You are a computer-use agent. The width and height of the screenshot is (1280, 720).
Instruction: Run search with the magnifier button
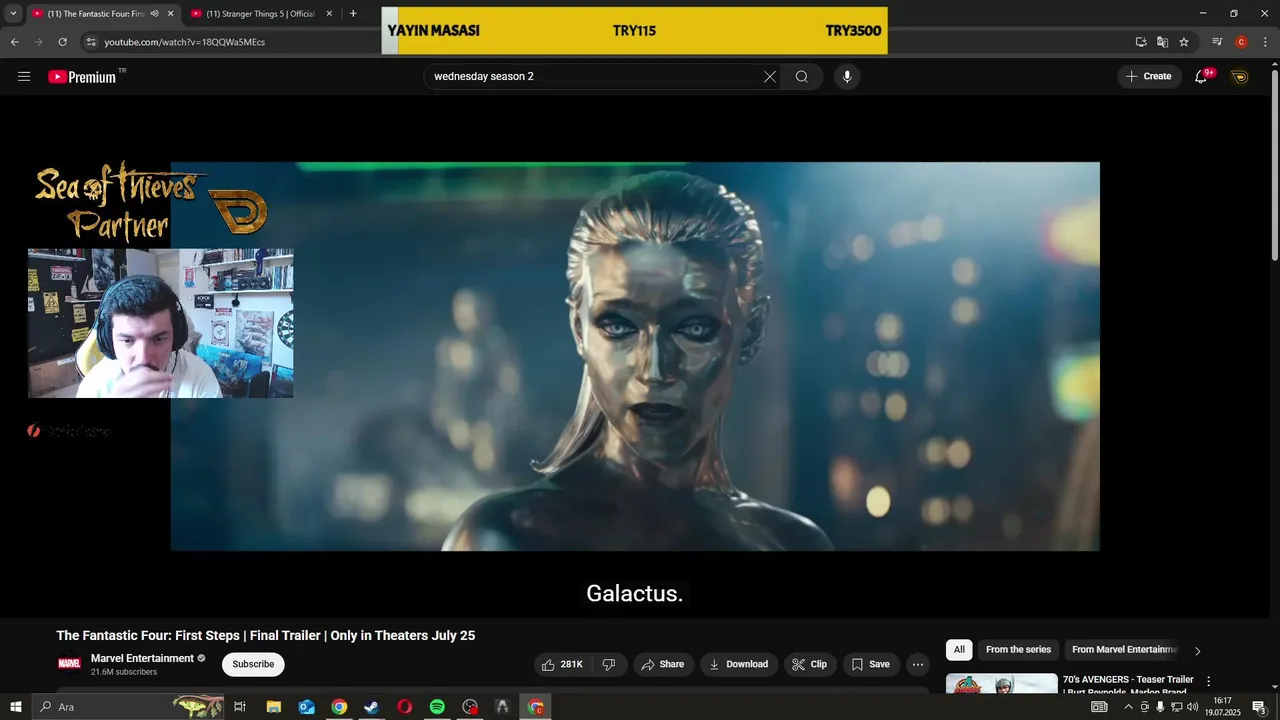pos(802,77)
